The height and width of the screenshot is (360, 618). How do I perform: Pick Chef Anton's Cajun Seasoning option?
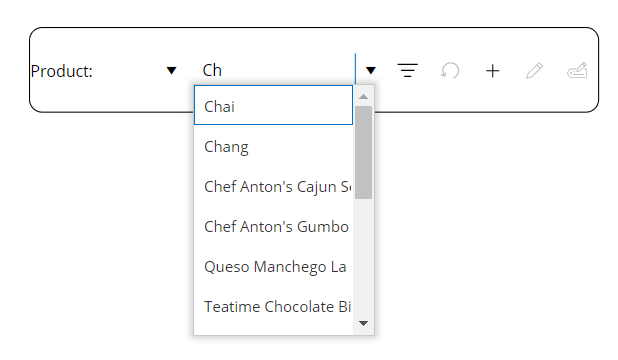click(x=274, y=187)
